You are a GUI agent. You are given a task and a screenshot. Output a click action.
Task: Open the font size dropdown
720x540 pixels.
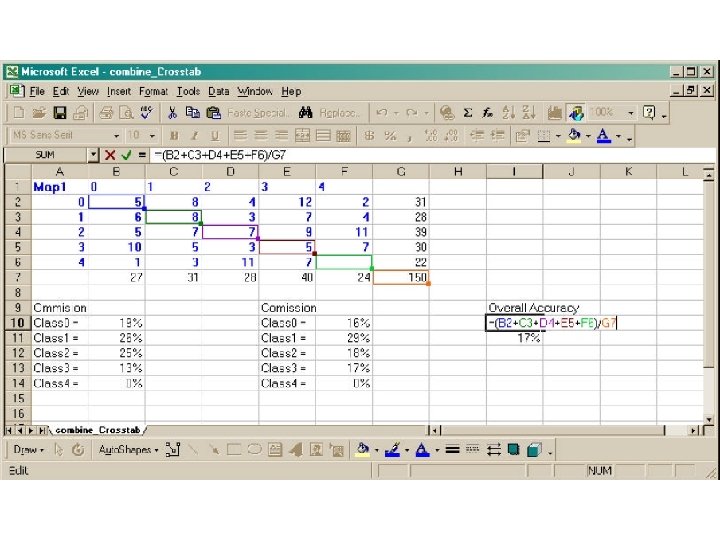[x=152, y=135]
